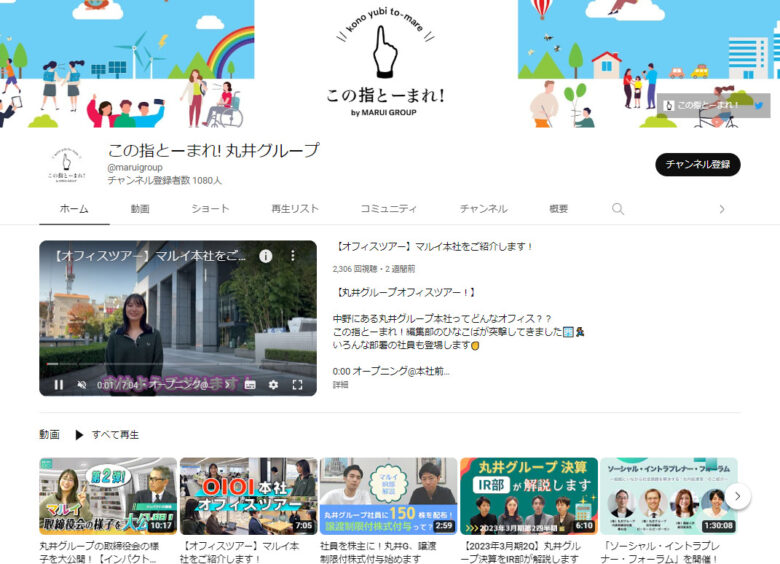780x564 pixels.
Task: Open title 「ソーシャル・イントラプレナー・フォーラム」を開催
Action: click(x=660, y=552)
